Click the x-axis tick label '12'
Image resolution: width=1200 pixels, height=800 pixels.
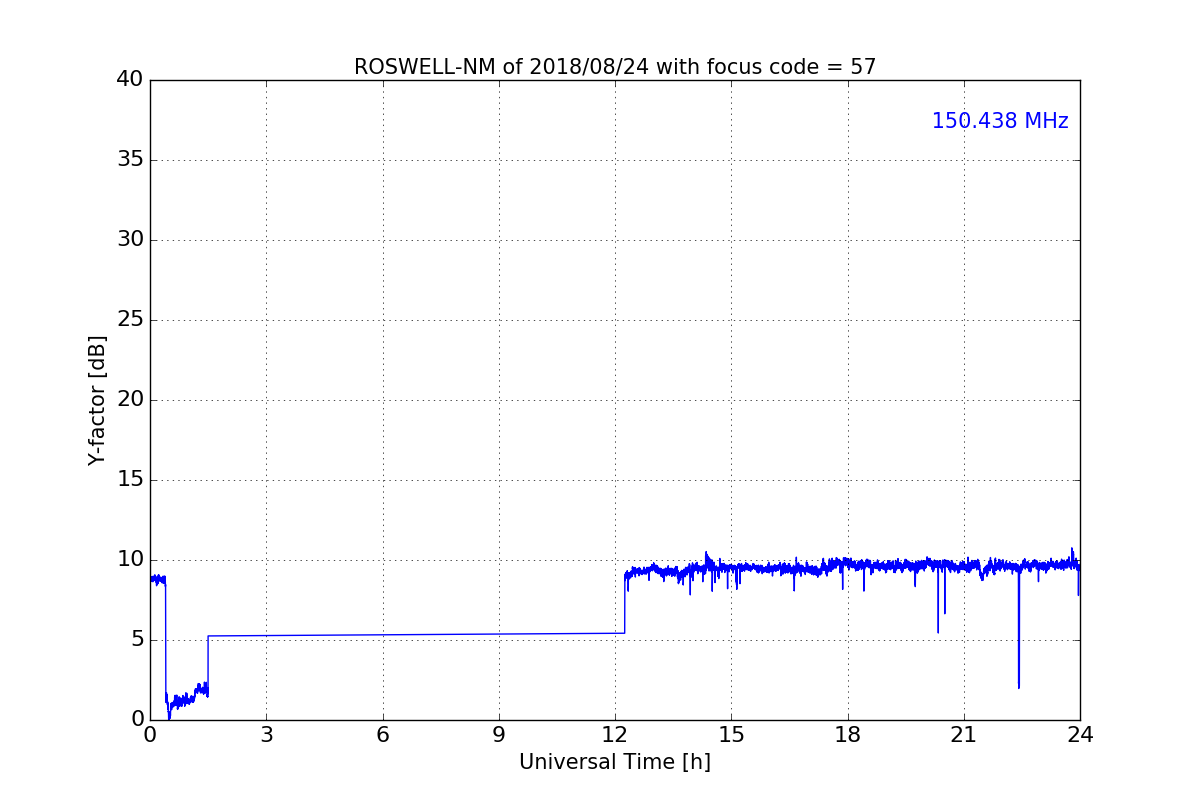point(615,734)
